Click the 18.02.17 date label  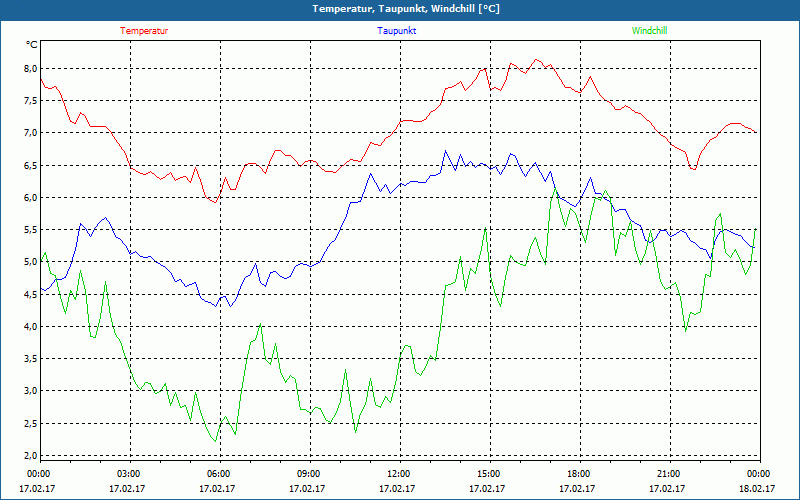pyautogui.click(x=757, y=489)
